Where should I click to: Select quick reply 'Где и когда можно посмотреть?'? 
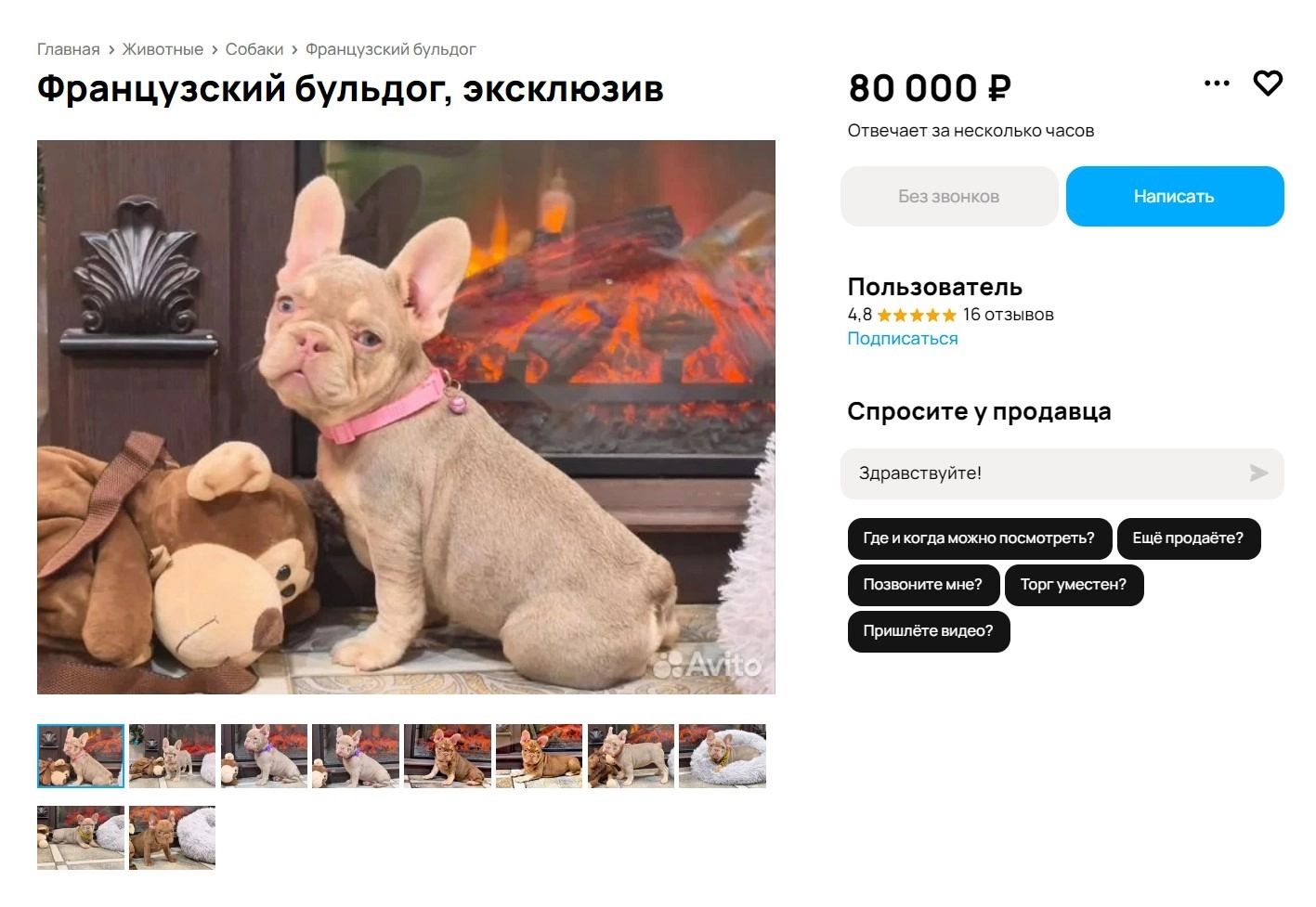(980, 538)
